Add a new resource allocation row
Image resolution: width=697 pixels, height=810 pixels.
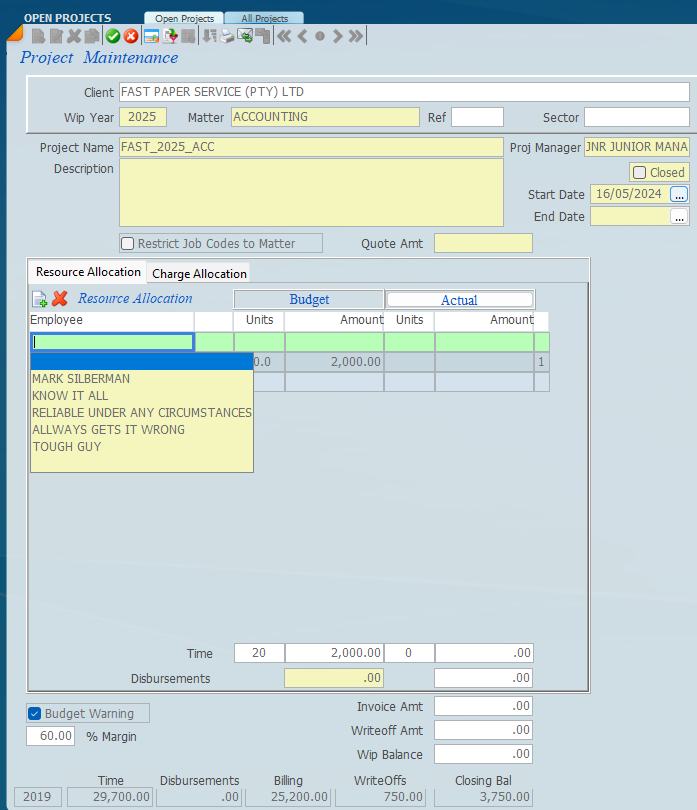[40, 298]
